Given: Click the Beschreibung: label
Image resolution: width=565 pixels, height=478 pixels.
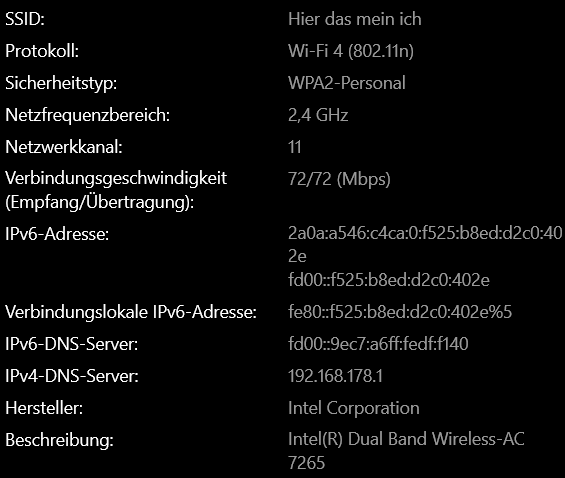Looking at the screenshot, I should click(x=59, y=440).
